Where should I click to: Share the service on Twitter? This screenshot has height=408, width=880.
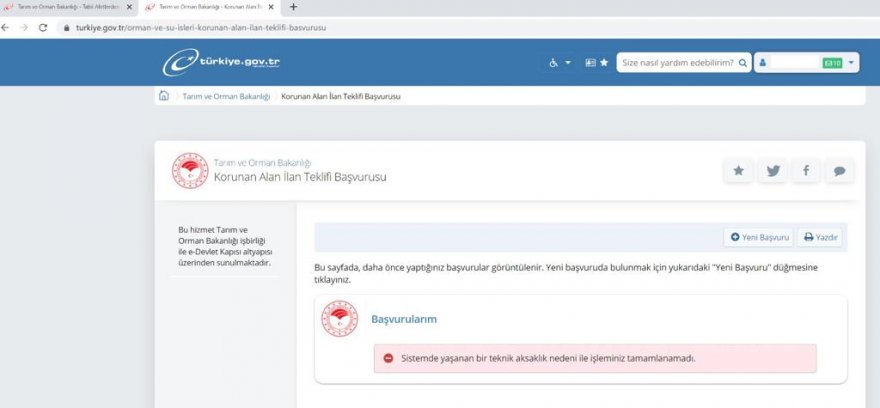pos(772,171)
